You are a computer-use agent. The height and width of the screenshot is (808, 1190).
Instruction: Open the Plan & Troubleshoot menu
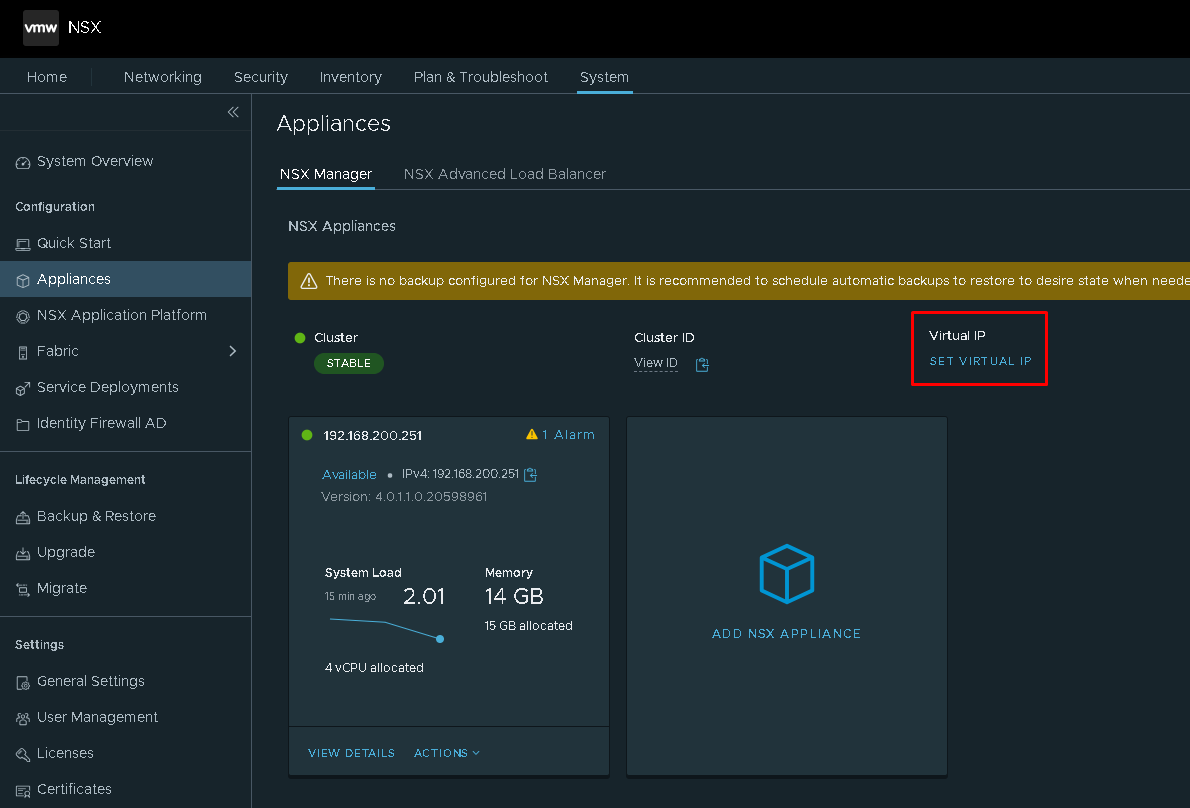pos(480,77)
